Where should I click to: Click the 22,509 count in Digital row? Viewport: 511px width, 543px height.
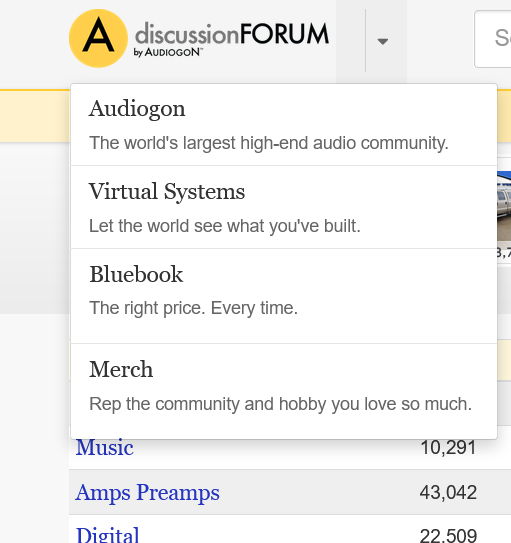coord(448,536)
